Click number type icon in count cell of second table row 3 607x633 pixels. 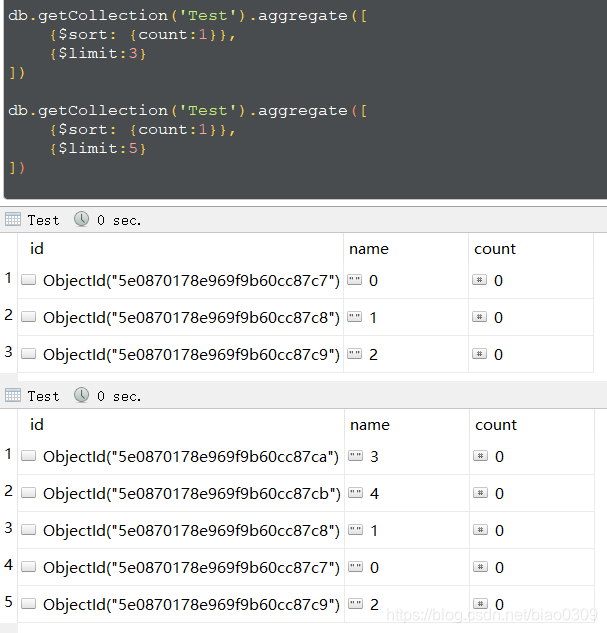(480, 530)
